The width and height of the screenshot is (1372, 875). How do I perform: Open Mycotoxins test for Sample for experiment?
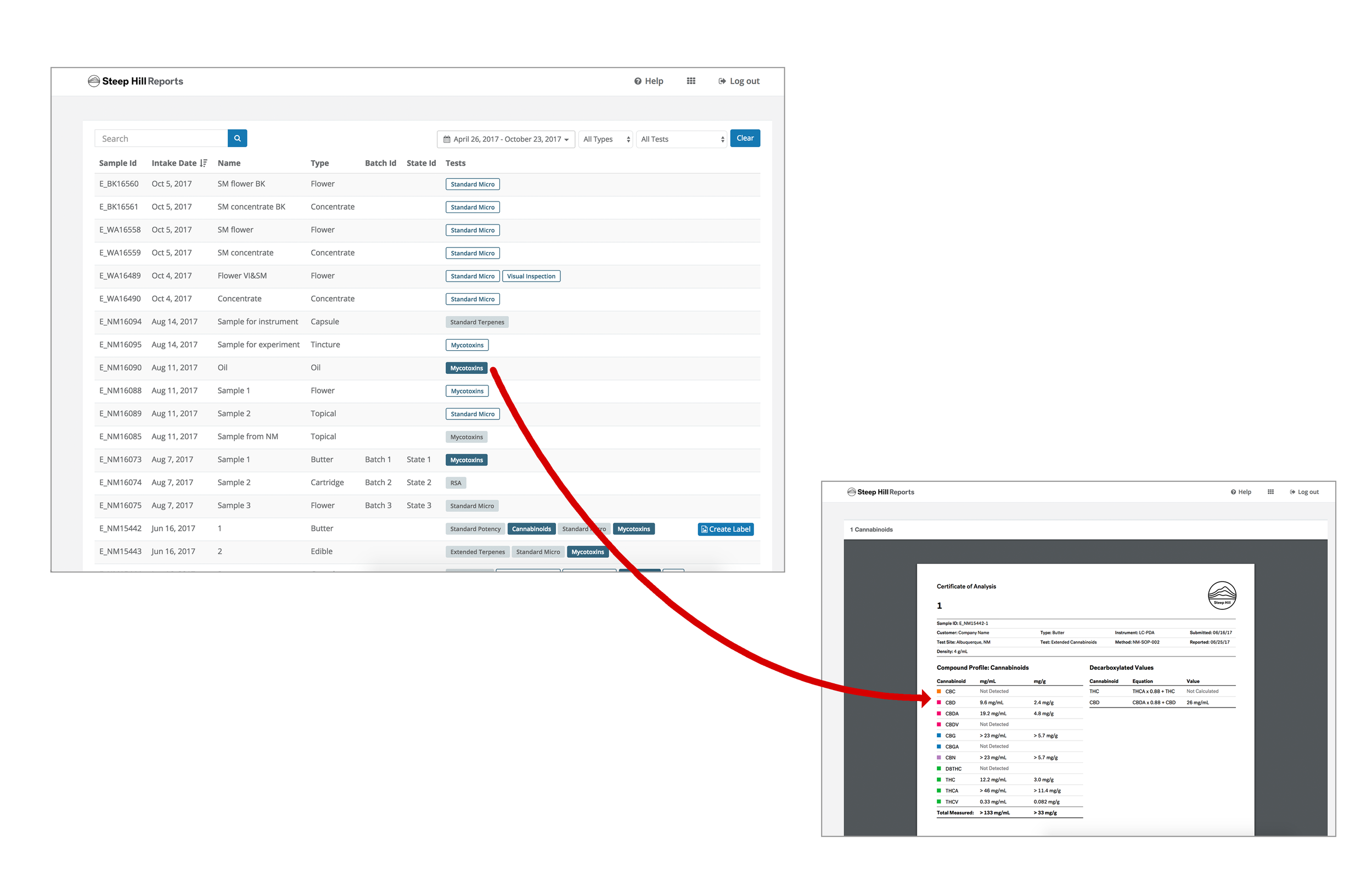tap(466, 345)
